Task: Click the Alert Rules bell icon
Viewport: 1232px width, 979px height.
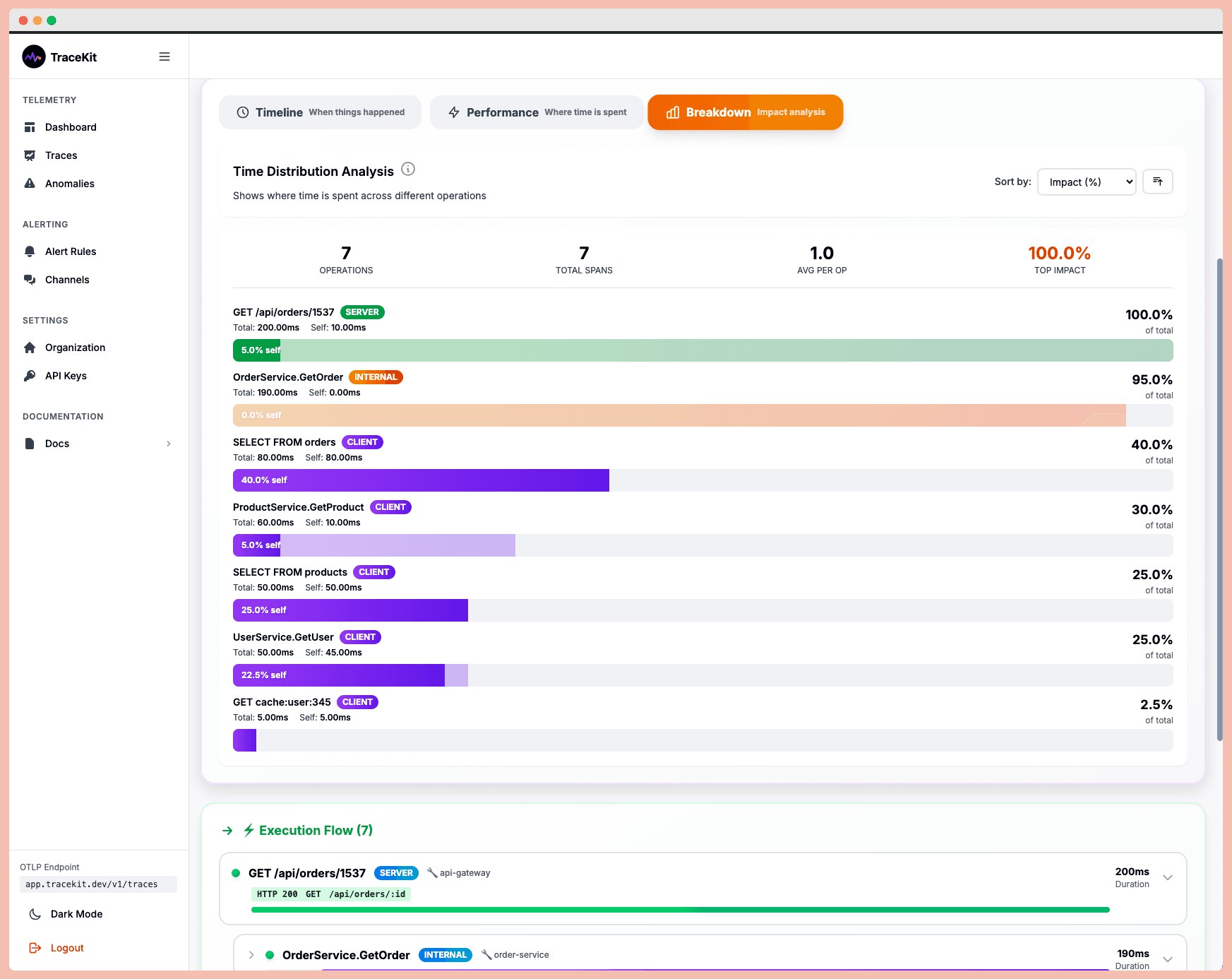Action: [30, 251]
